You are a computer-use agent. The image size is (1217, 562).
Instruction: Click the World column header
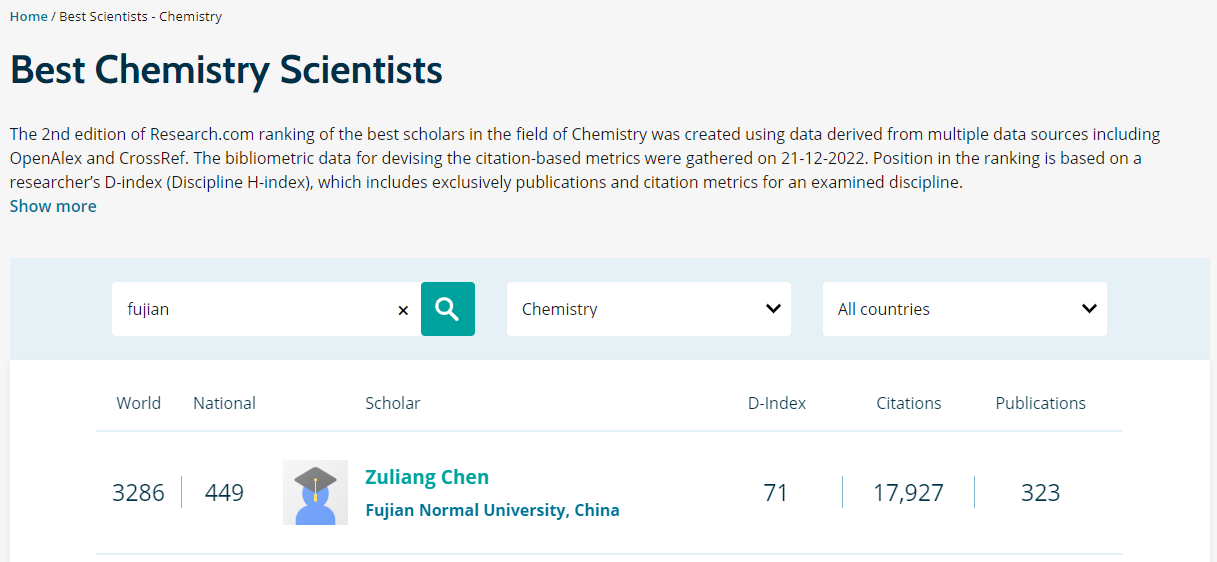coord(138,403)
